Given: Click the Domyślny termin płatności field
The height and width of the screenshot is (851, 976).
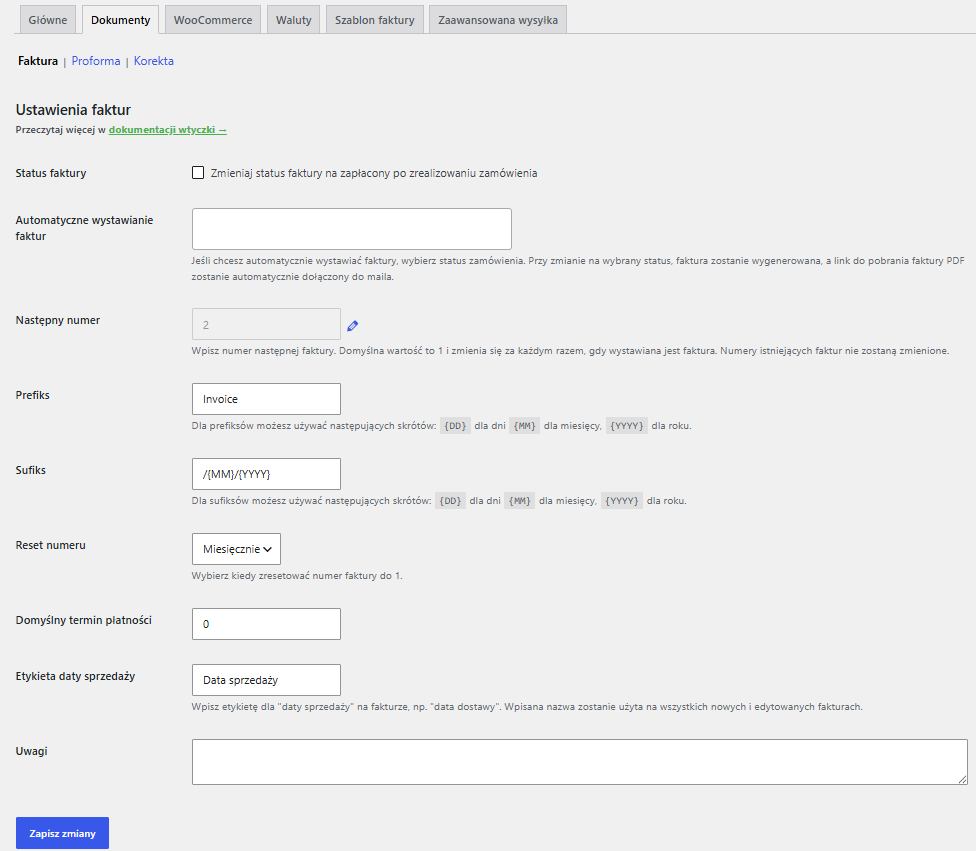Looking at the screenshot, I should (266, 624).
